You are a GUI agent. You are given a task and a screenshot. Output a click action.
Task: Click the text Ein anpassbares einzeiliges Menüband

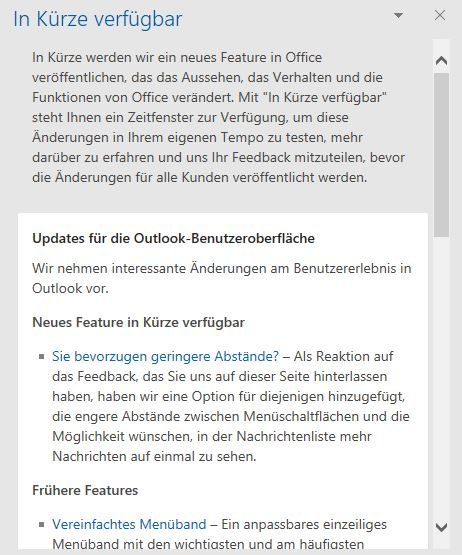click(219, 534)
